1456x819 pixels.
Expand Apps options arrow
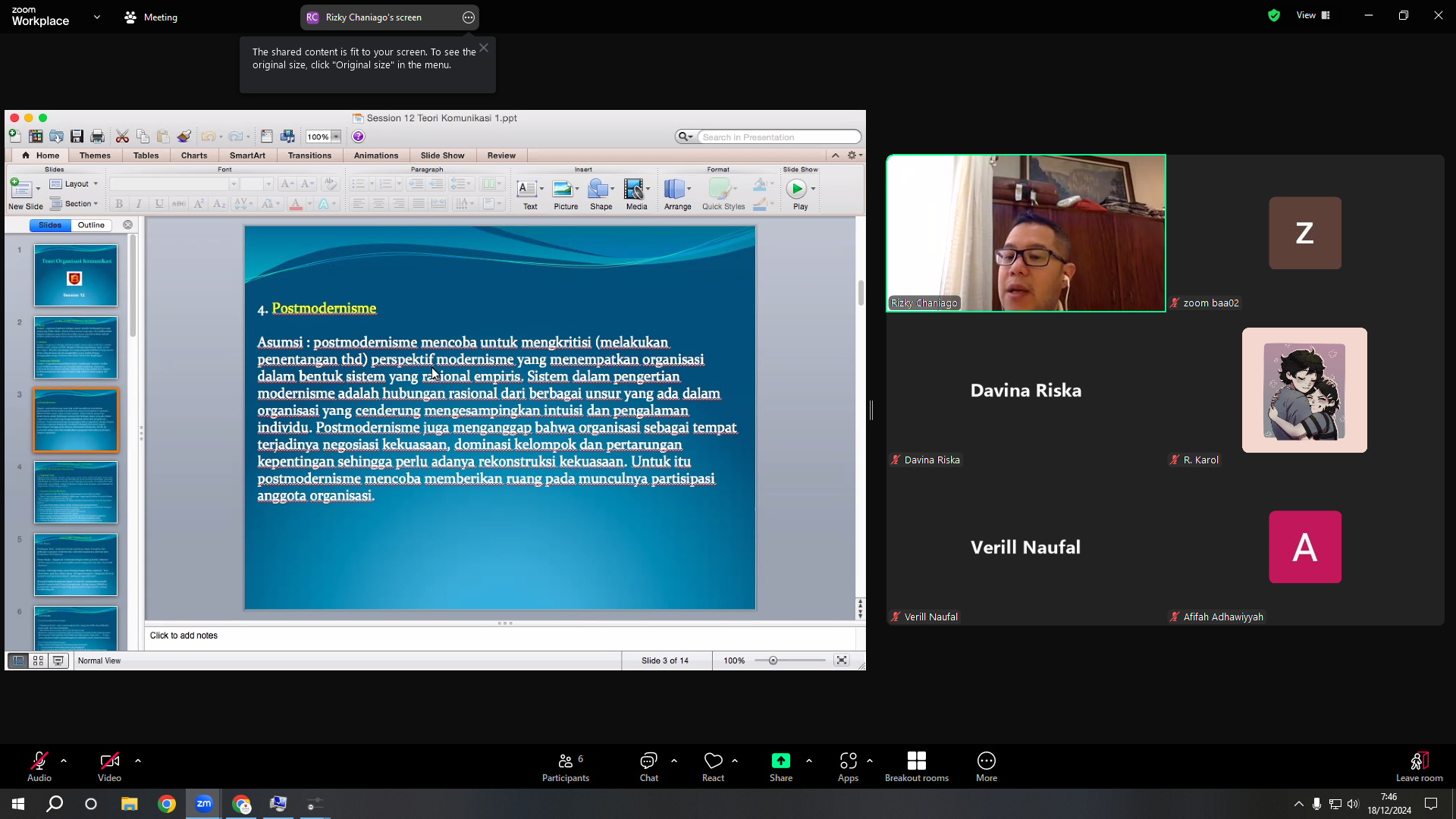(x=870, y=761)
